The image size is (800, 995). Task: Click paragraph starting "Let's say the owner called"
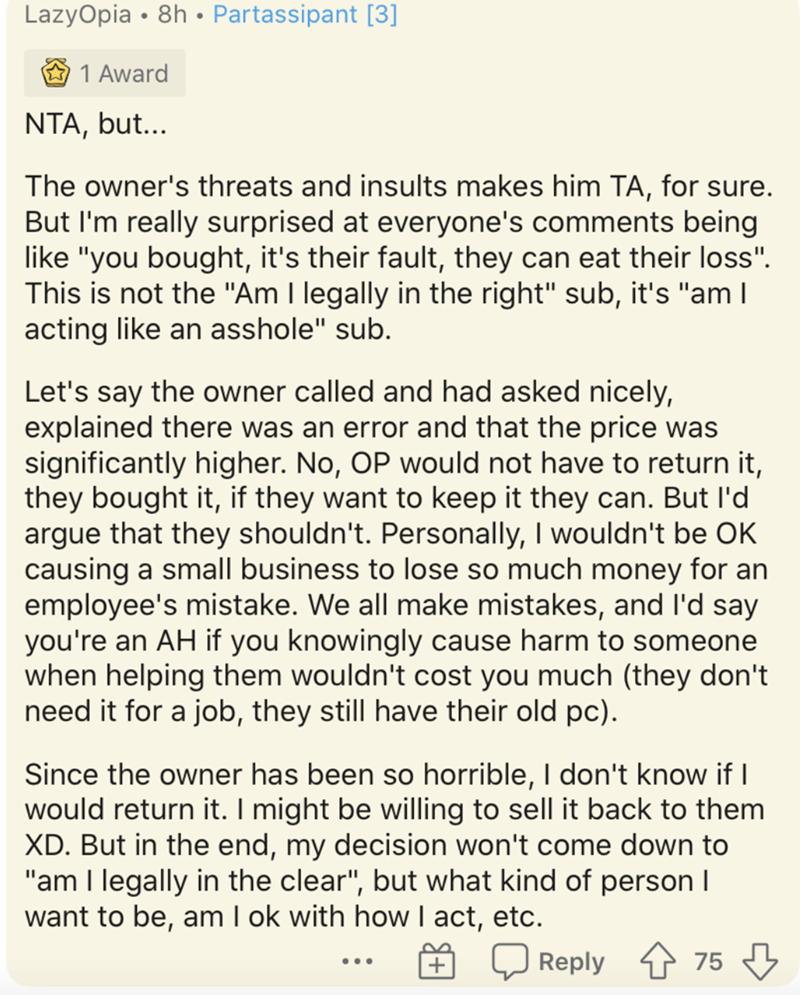tap(397, 551)
